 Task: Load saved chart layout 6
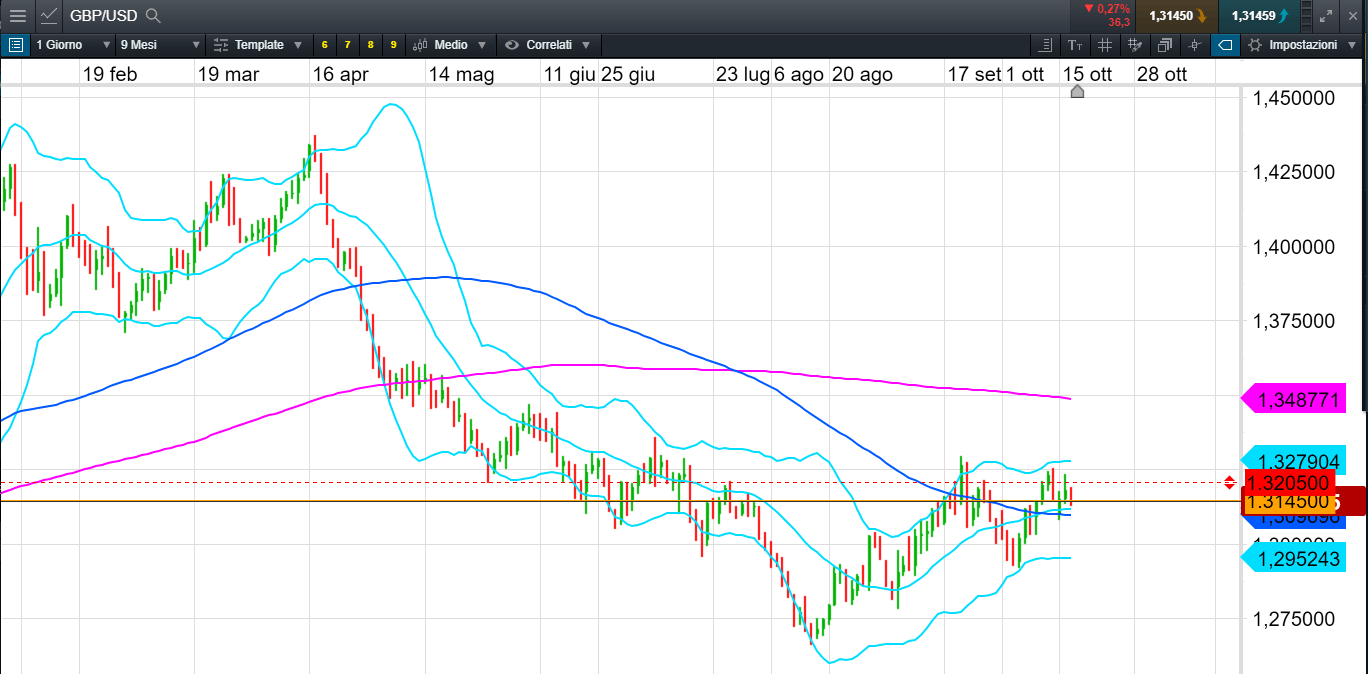324,45
